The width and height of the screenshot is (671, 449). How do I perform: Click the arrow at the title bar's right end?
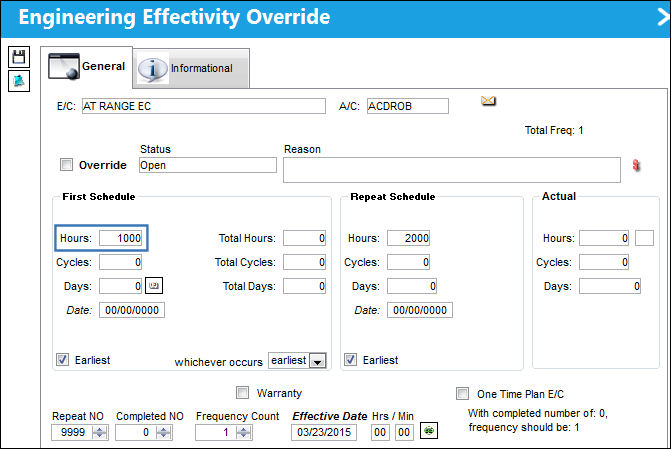(x=663, y=18)
